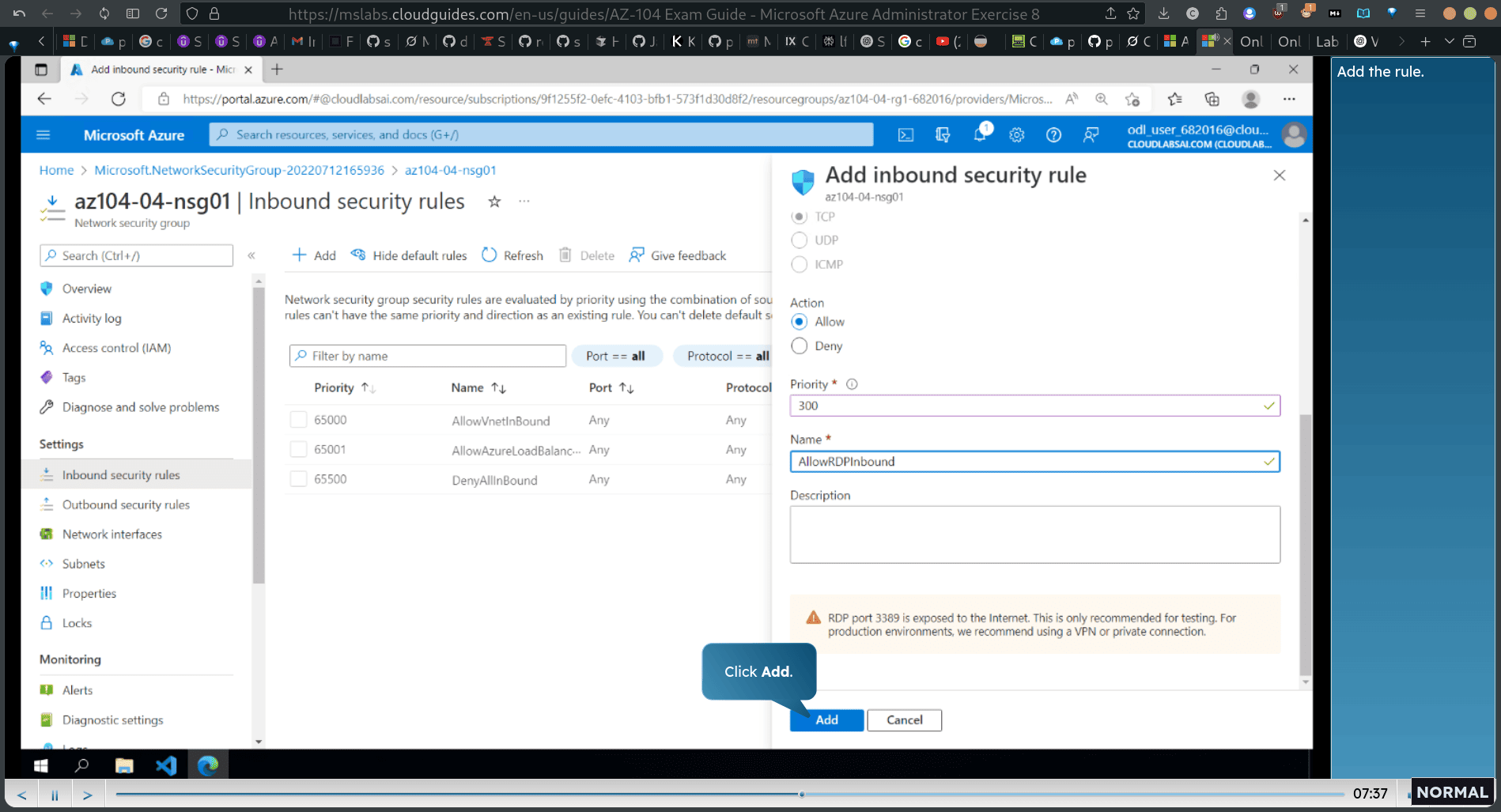Open Access control (IAM)
This screenshot has width=1501, height=812.
116,348
